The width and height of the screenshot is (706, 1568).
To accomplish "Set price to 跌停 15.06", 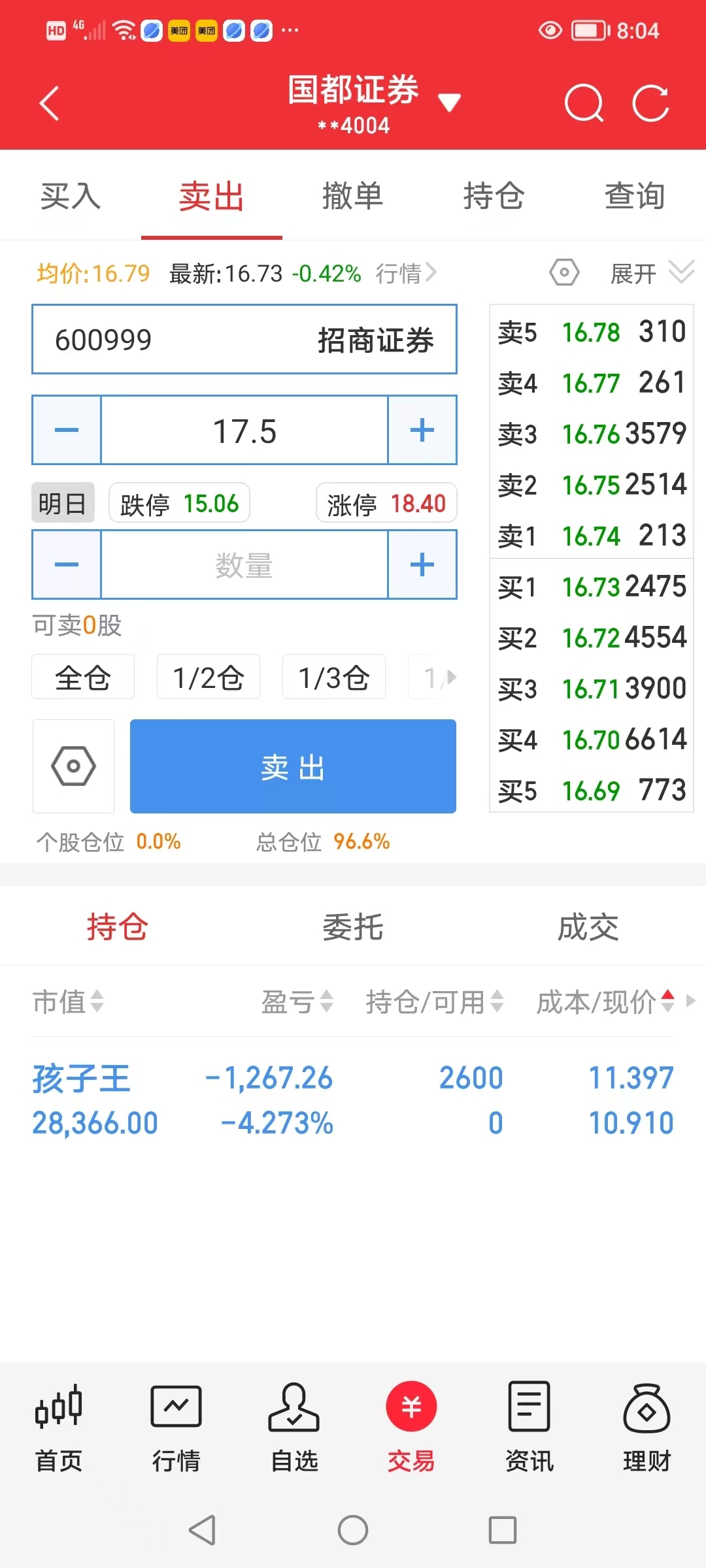I will [179, 503].
